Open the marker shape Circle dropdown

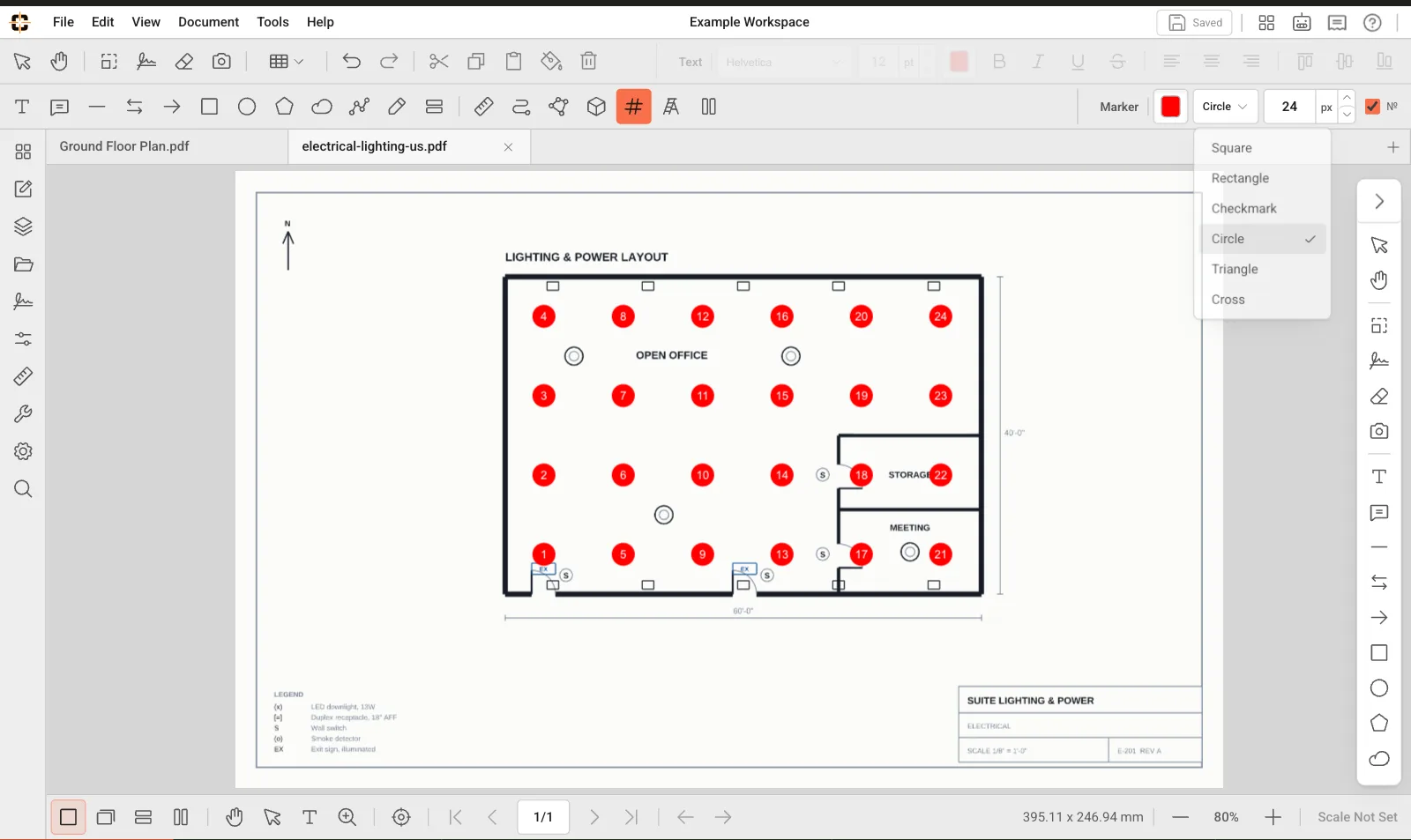tap(1225, 107)
